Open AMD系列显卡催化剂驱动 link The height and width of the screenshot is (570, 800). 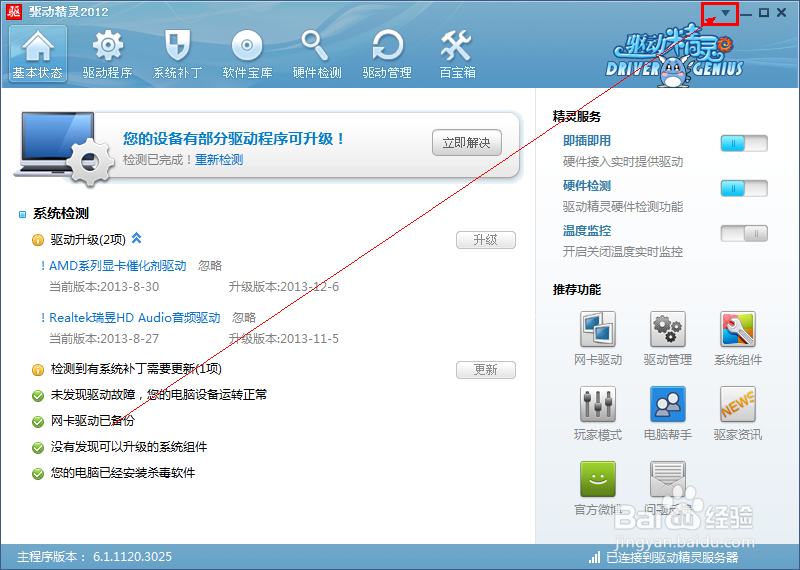(117, 265)
